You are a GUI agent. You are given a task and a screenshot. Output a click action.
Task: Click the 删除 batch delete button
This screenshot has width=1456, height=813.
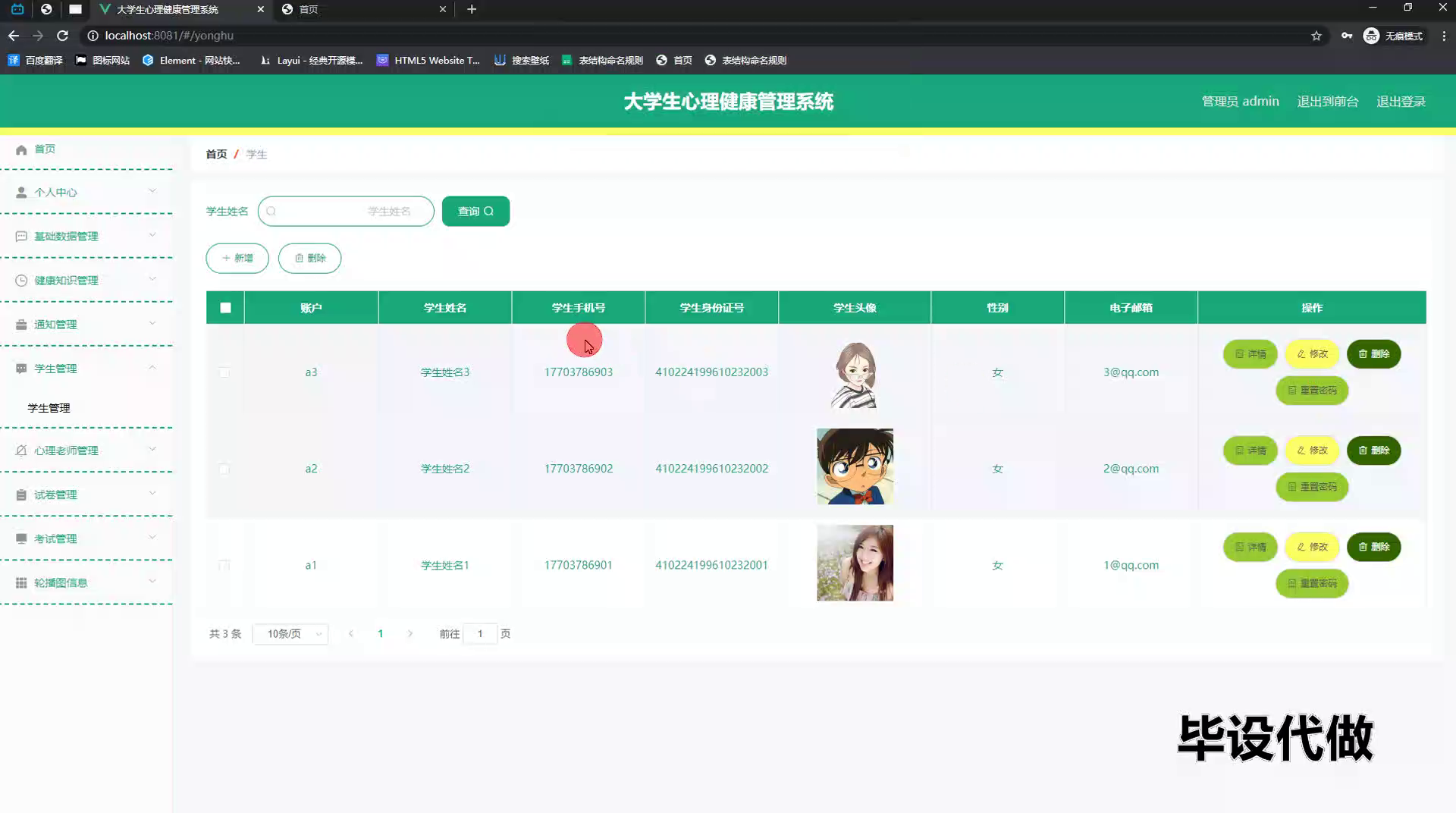click(x=309, y=259)
